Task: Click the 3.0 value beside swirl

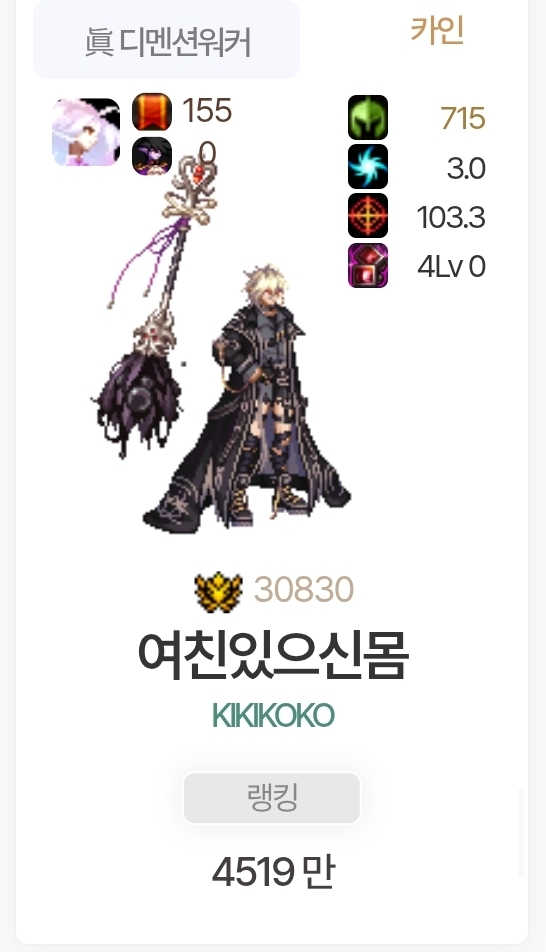Action: (466, 168)
